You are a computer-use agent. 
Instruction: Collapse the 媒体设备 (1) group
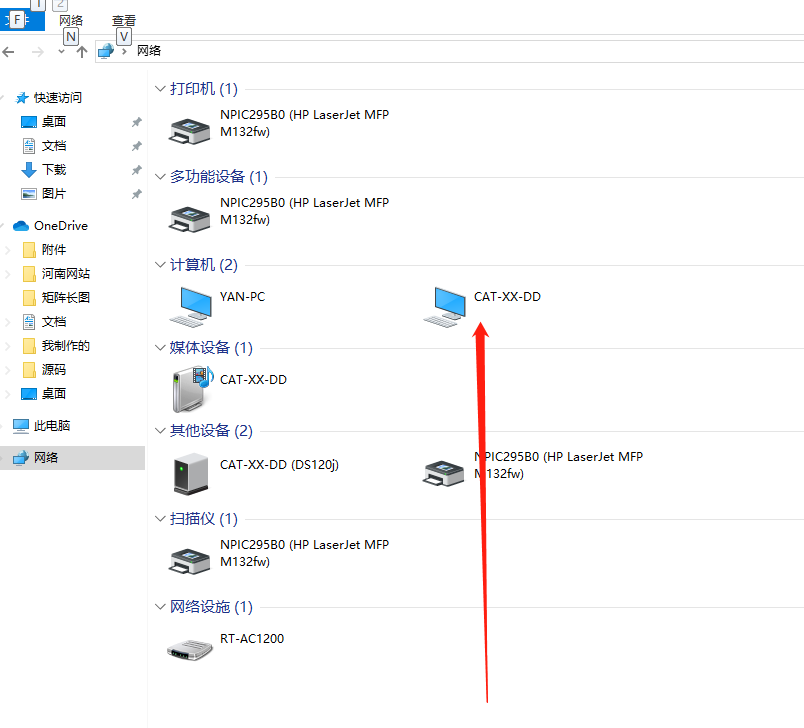[x=160, y=348]
